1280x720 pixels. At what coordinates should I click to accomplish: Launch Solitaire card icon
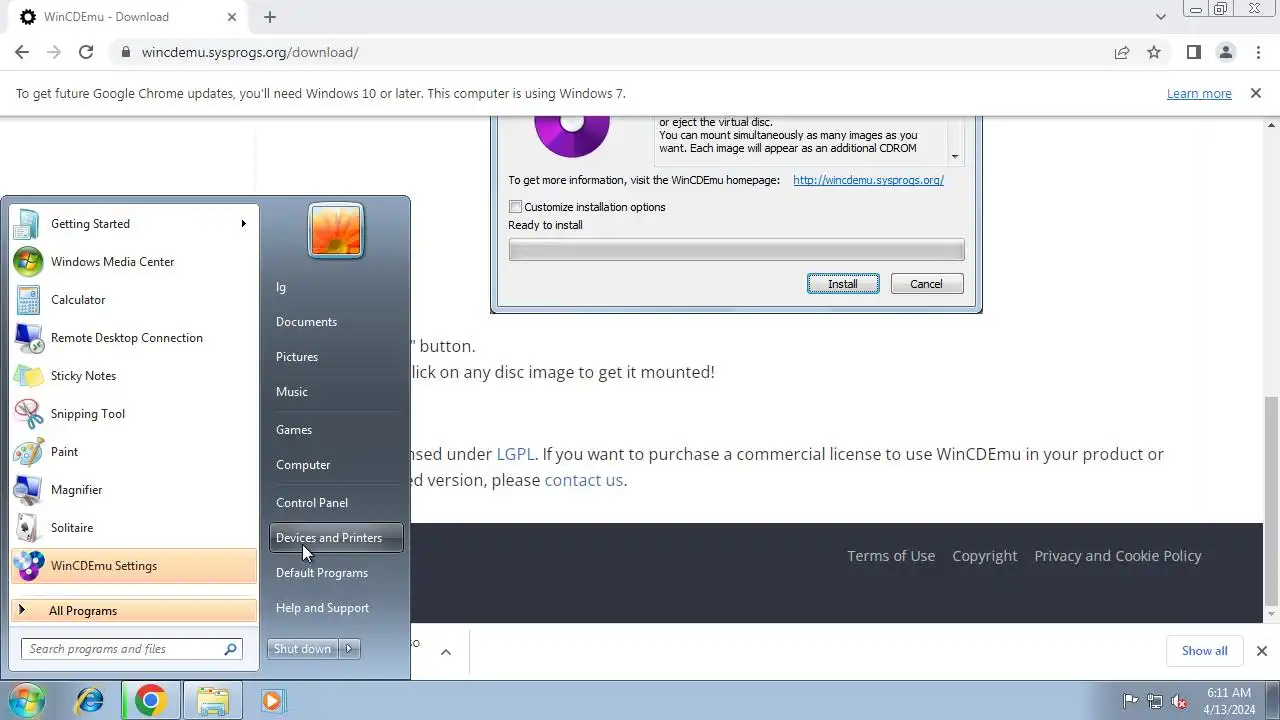pyautogui.click(x=28, y=528)
